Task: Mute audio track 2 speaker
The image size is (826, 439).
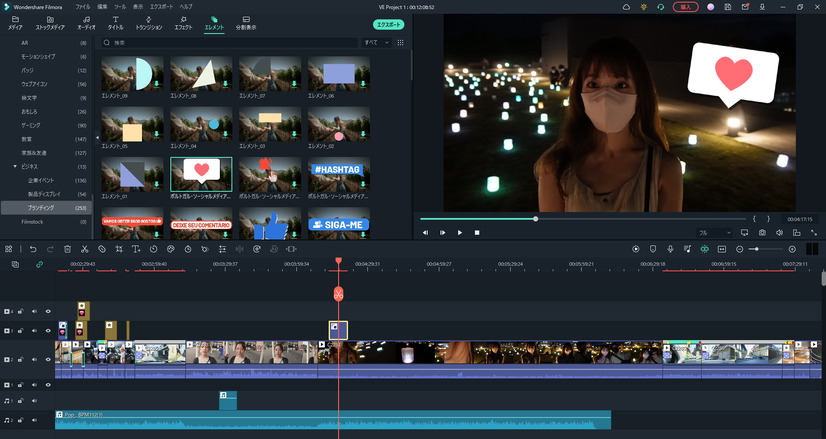Action: click(x=34, y=420)
